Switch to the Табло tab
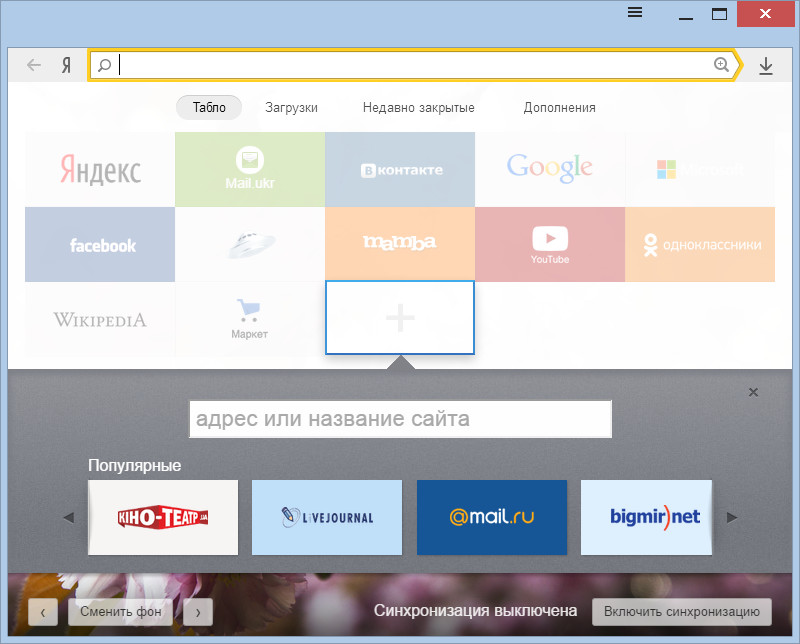This screenshot has width=800, height=644. point(209,107)
